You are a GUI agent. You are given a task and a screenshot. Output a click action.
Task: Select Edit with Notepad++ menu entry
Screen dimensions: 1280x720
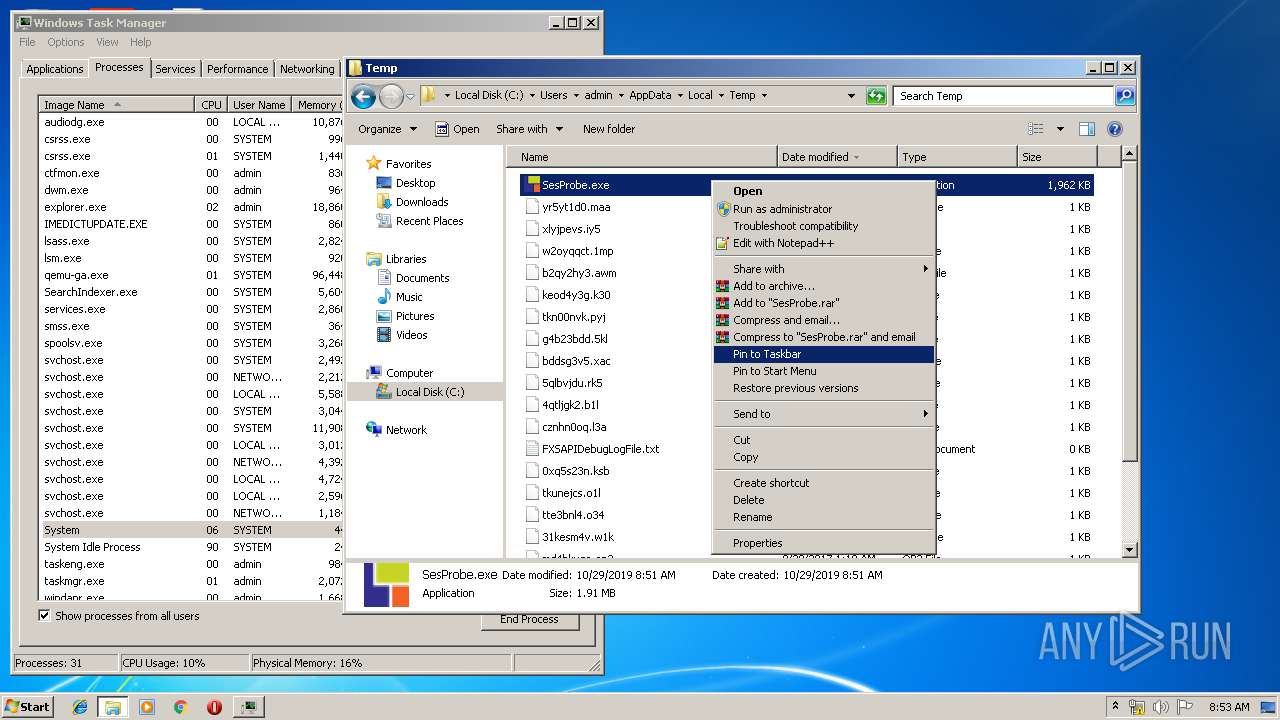coord(824,243)
